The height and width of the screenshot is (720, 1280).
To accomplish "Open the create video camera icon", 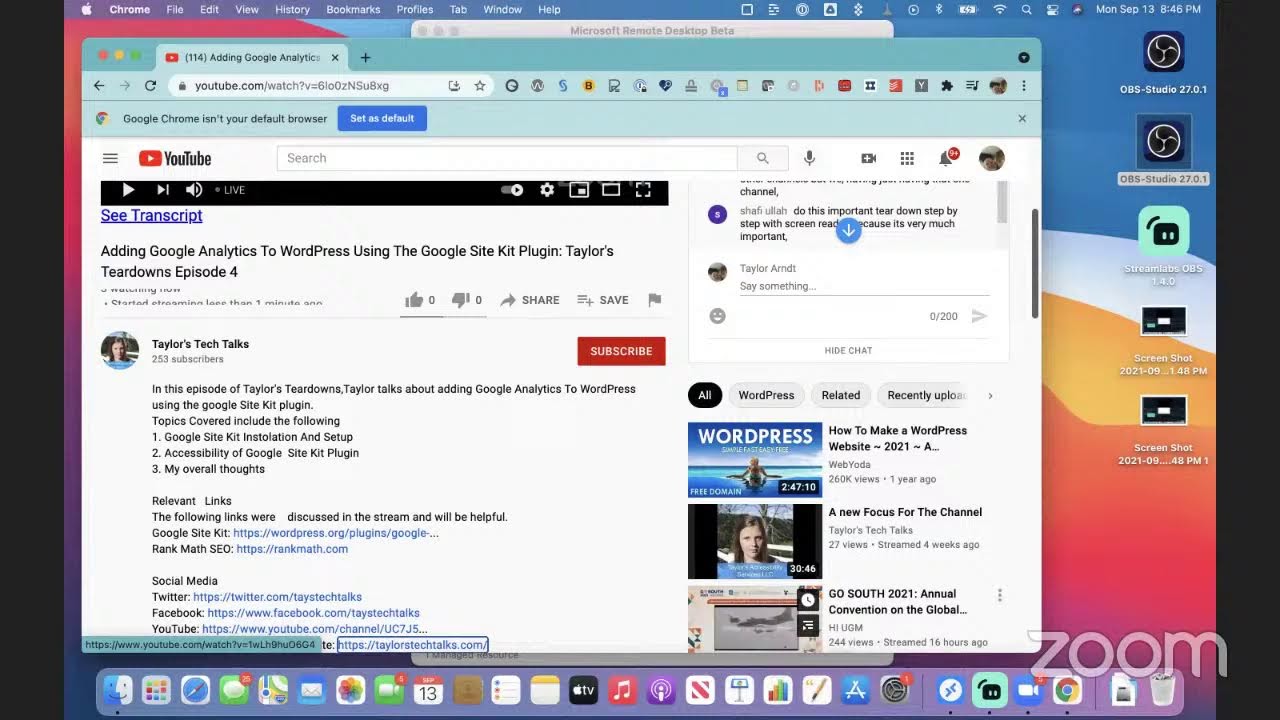I will tap(868, 158).
